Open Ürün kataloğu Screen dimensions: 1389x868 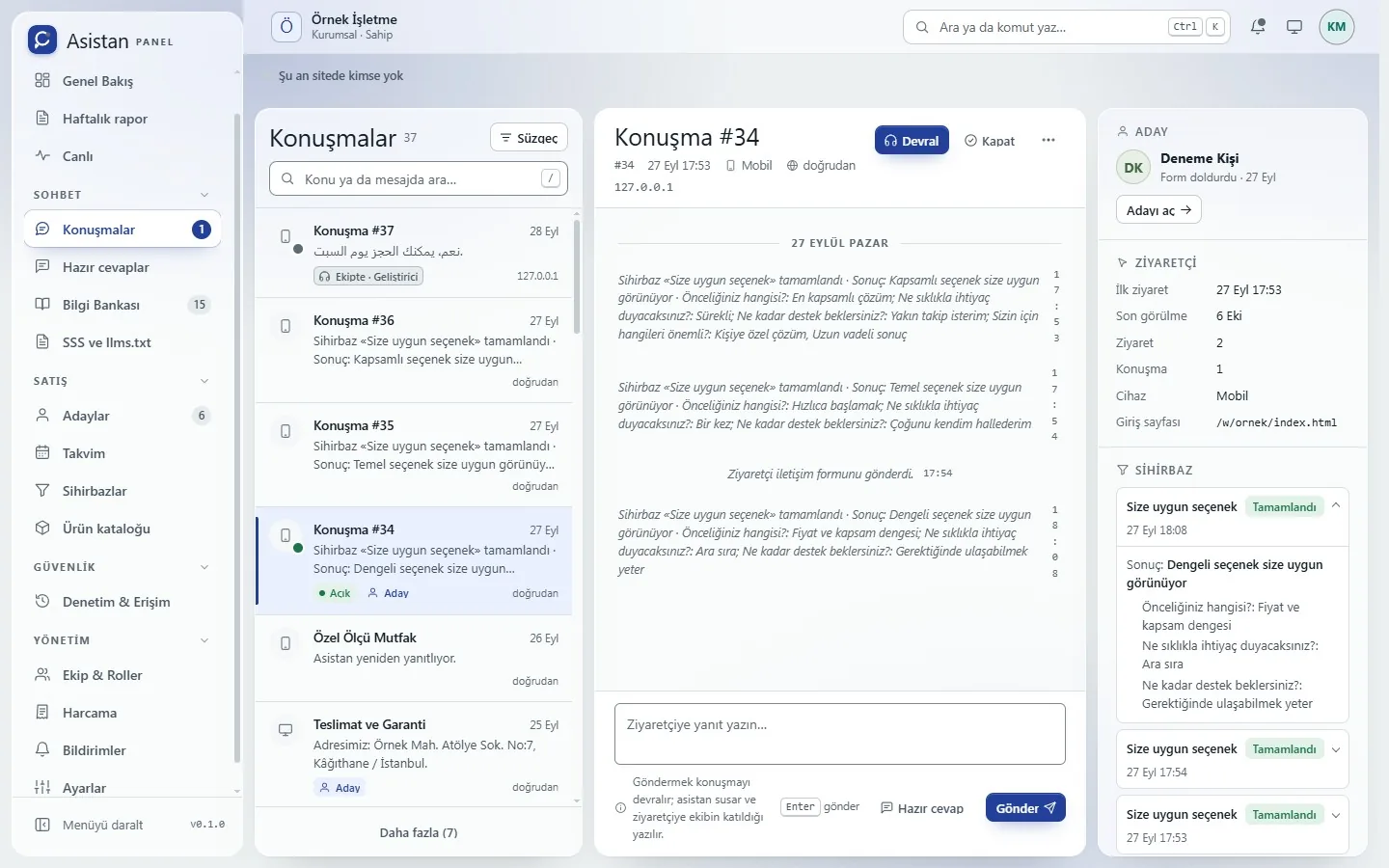(x=123, y=529)
